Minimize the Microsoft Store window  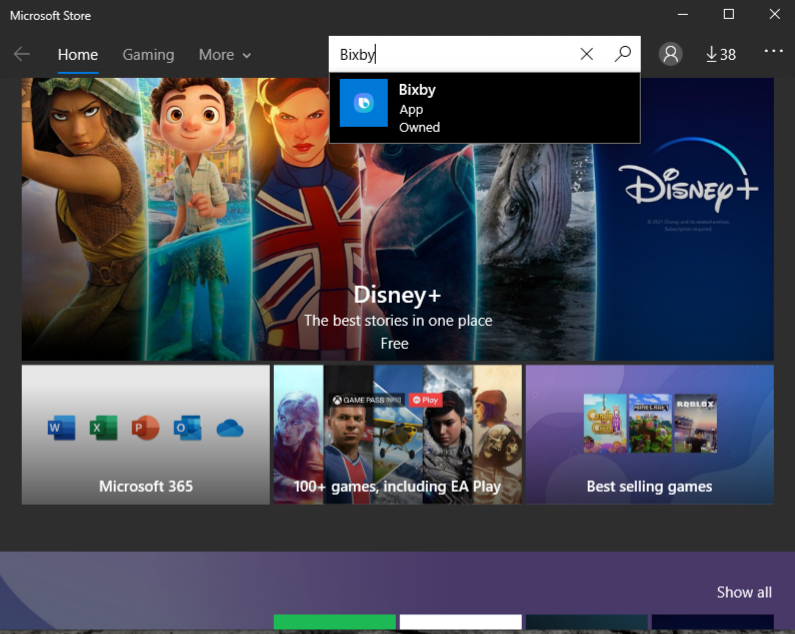tap(683, 14)
